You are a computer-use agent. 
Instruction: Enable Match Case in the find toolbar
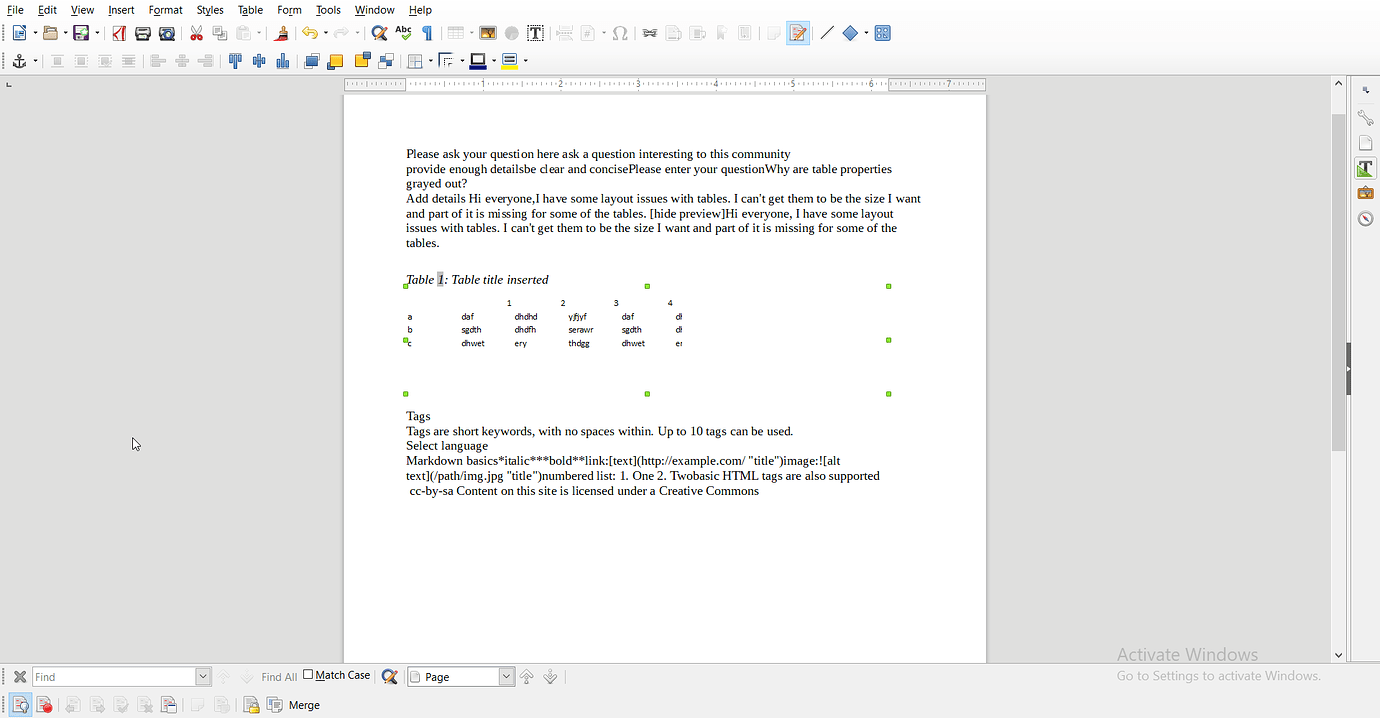308,674
